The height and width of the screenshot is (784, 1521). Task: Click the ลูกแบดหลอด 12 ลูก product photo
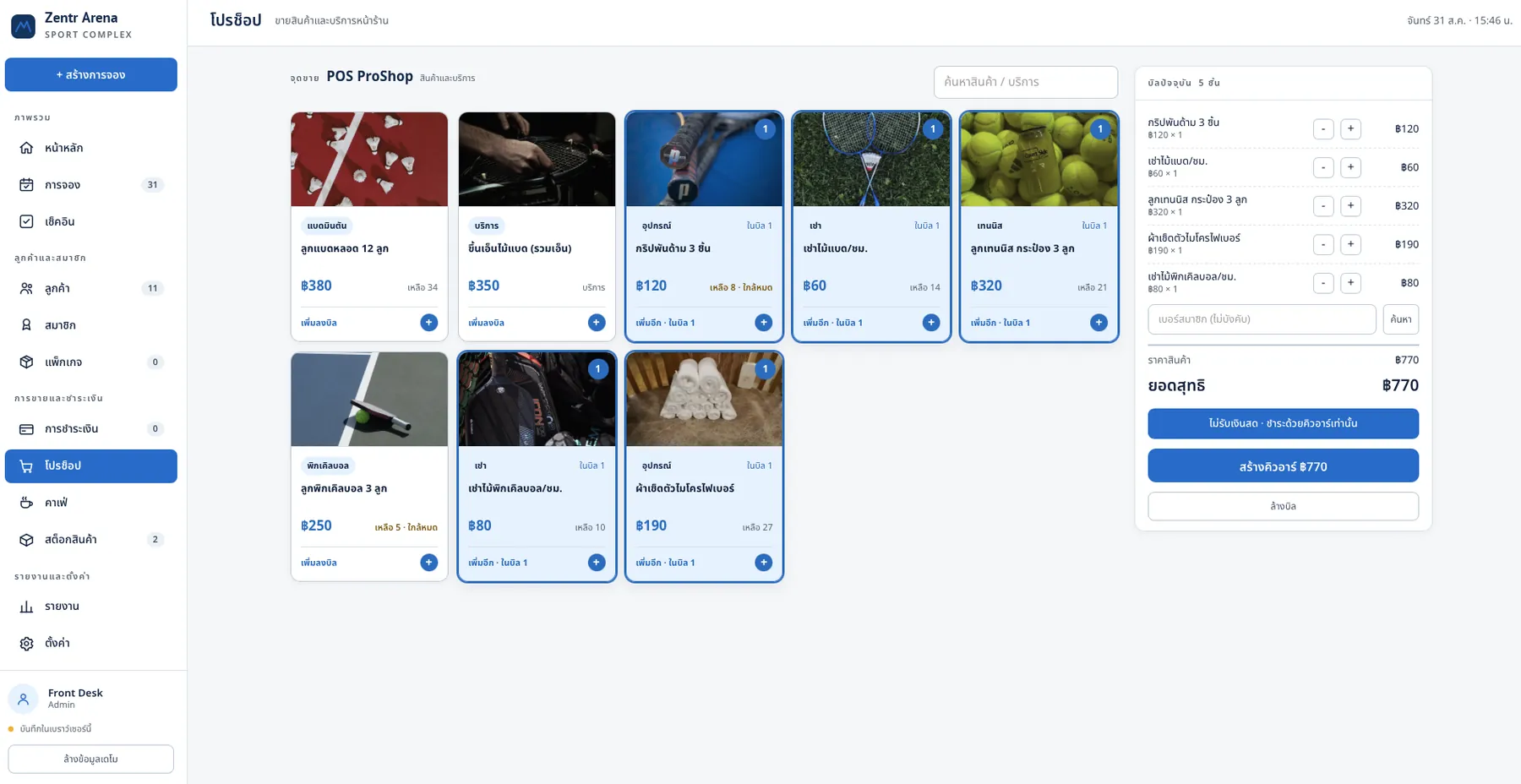pos(369,160)
